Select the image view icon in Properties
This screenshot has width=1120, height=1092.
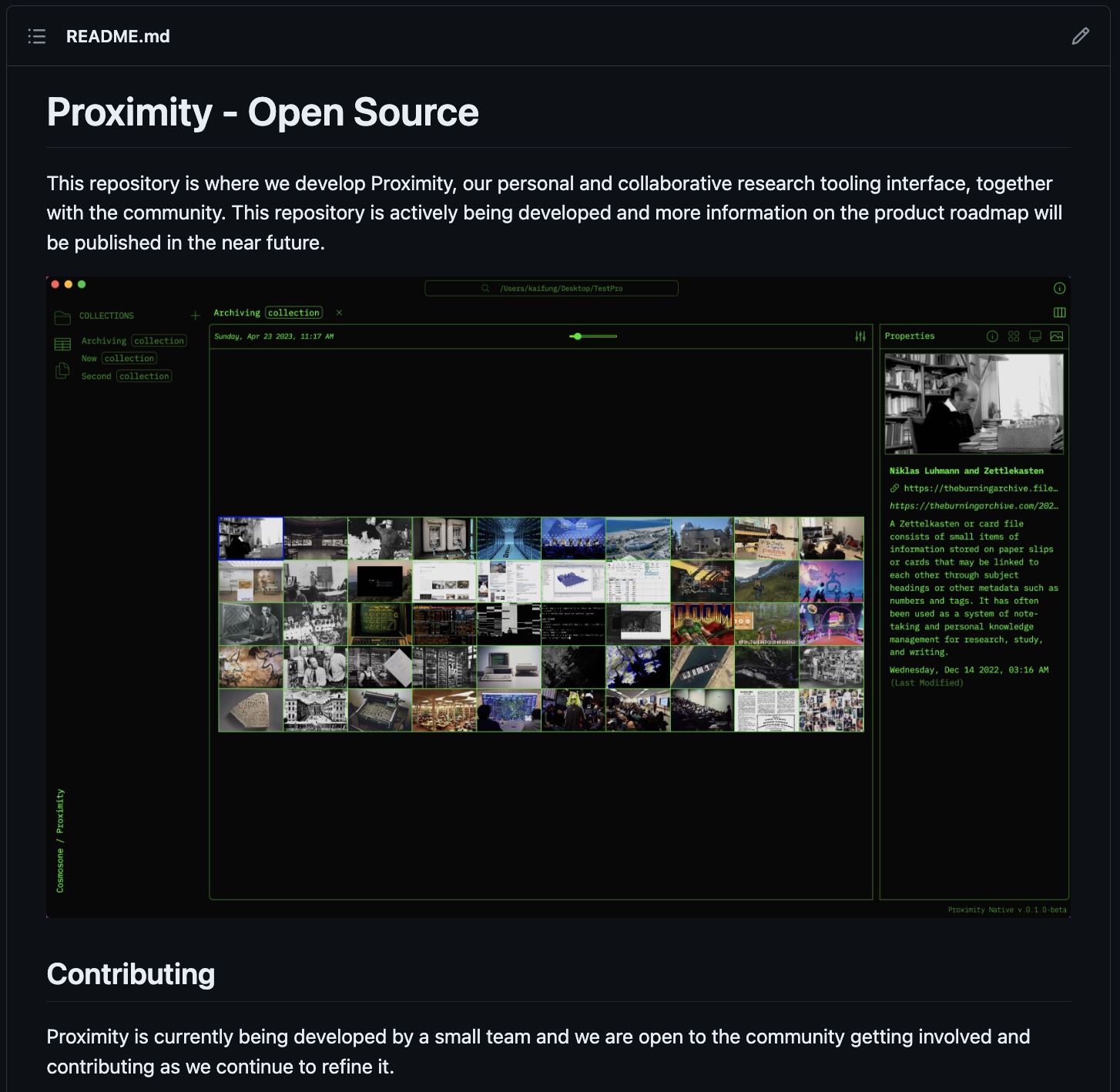coord(1056,337)
